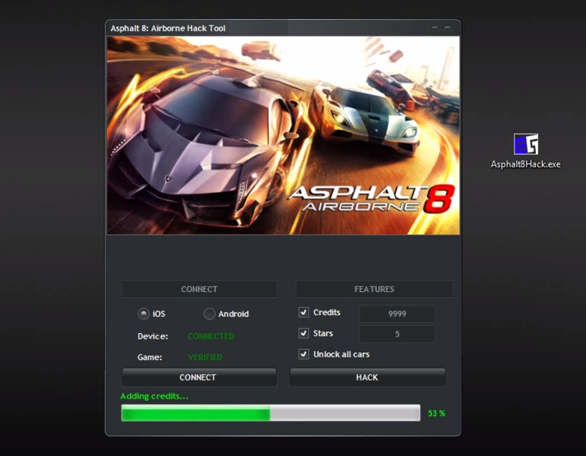
Task: Click the Asphalt8Hack.exe file name label
Action: [525, 164]
